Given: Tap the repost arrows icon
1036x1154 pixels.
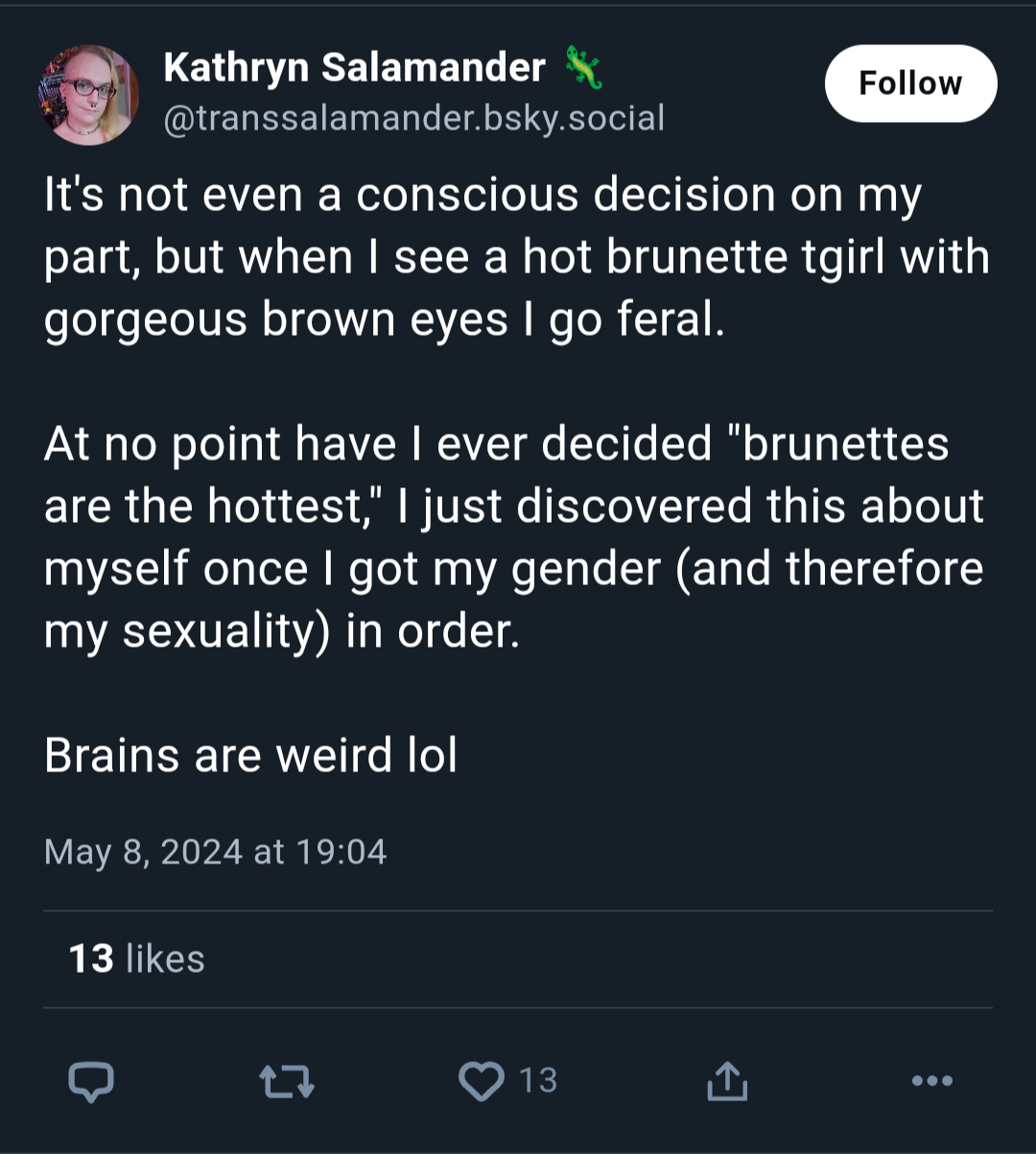Looking at the screenshot, I should tap(288, 1081).
